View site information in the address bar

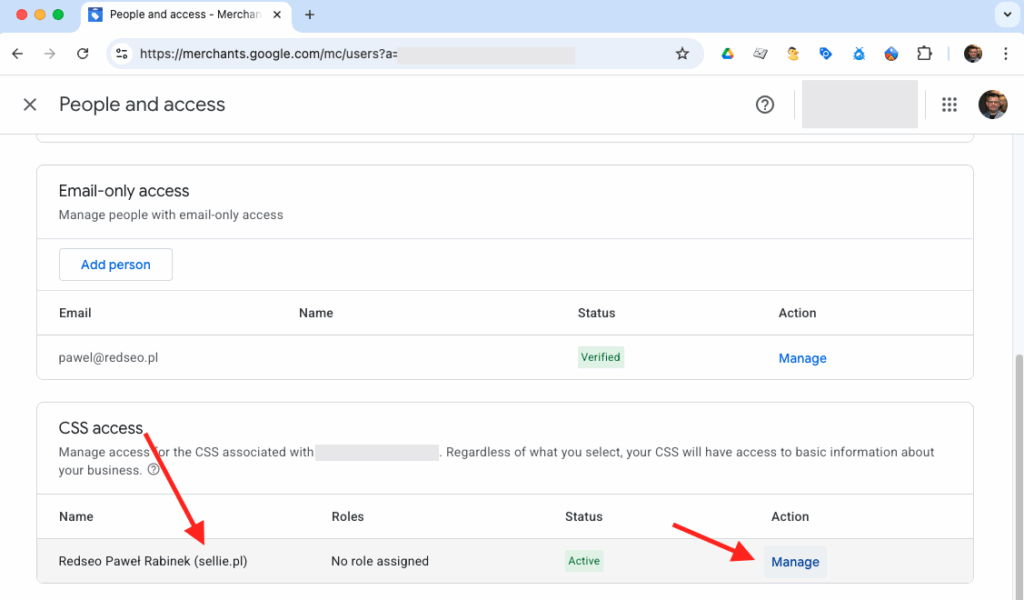[x=121, y=53]
